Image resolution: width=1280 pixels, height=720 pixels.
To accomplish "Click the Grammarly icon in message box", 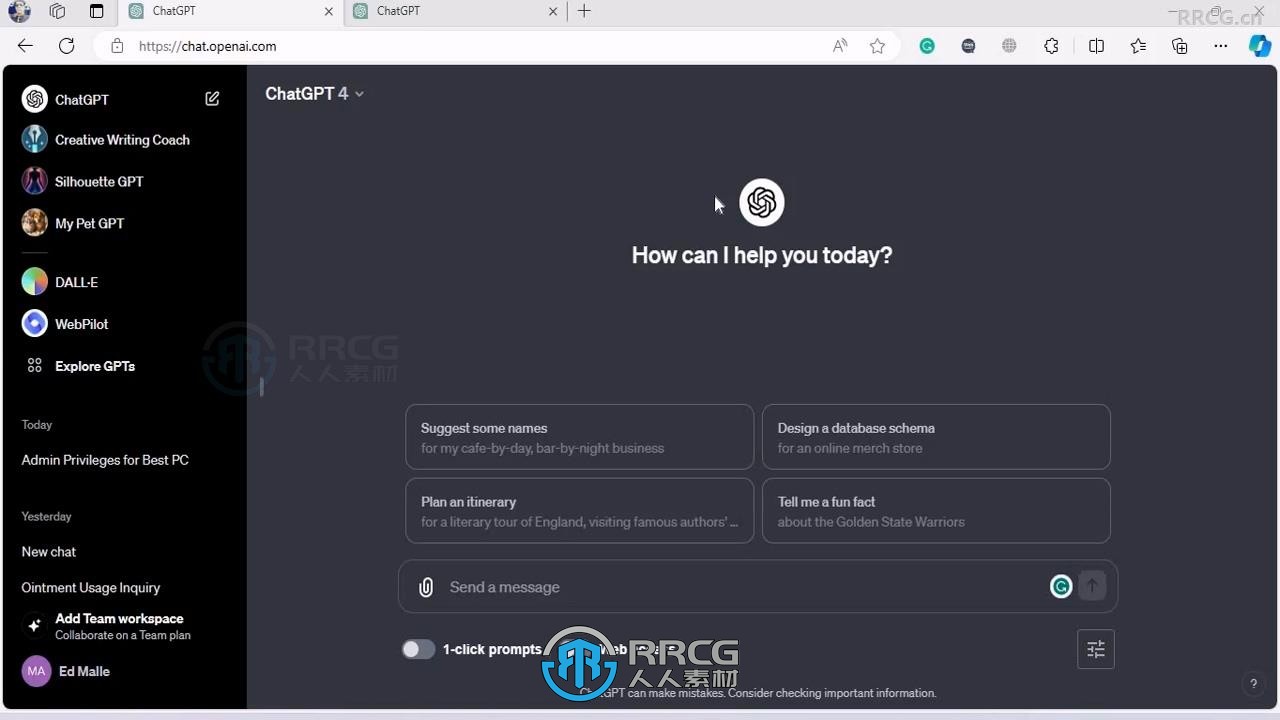I will click(1061, 587).
